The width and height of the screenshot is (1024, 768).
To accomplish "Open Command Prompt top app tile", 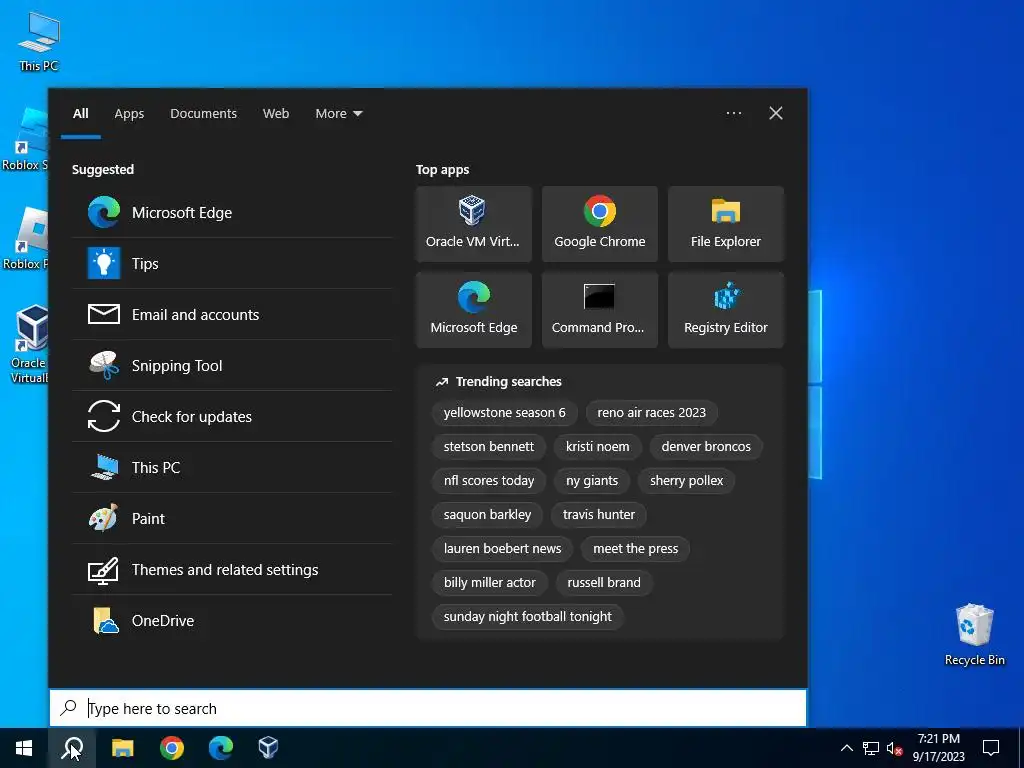I will click(x=600, y=310).
